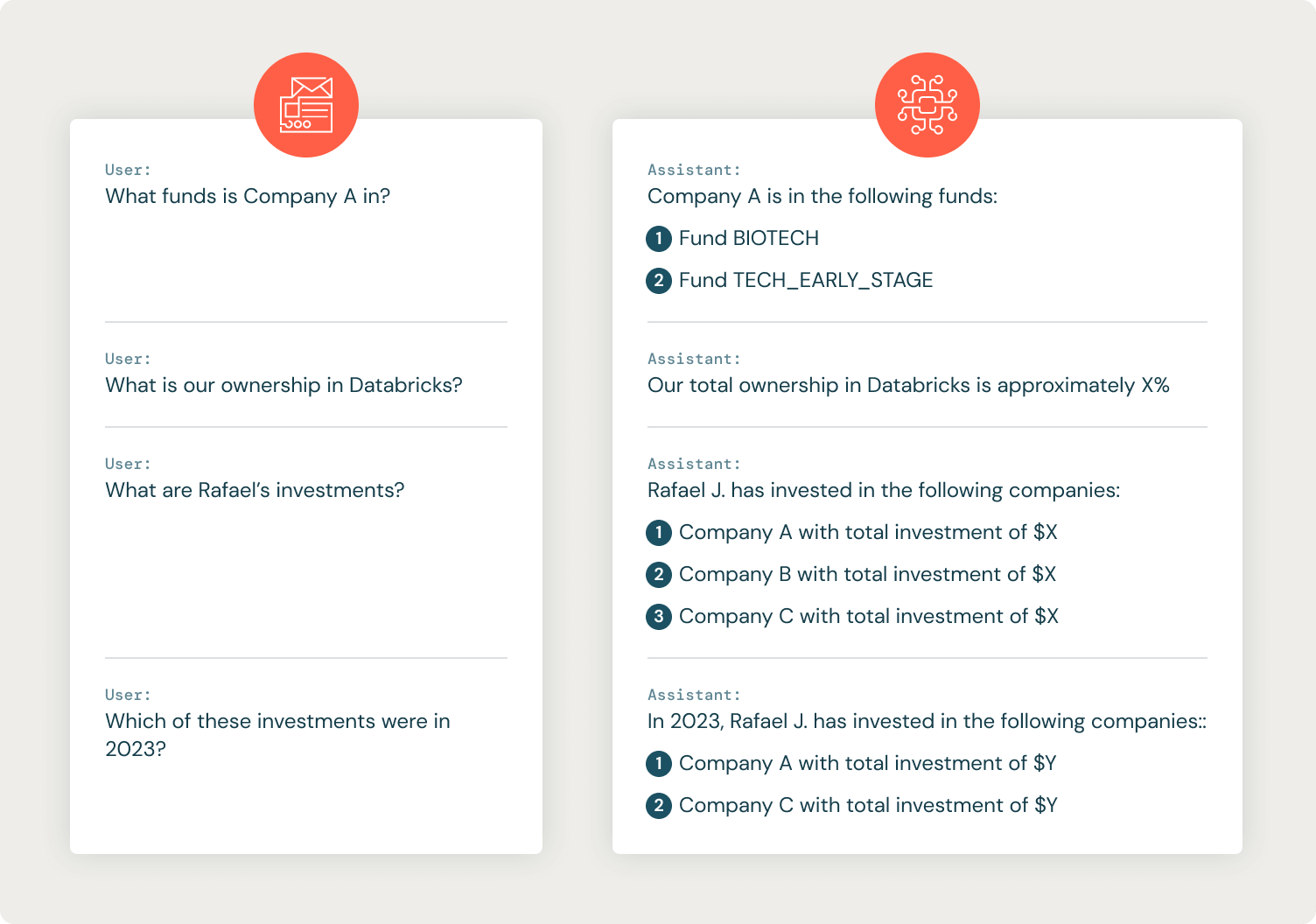Click 'Company A is in the following funds:' answer
The image size is (1316, 924).
pos(822,196)
